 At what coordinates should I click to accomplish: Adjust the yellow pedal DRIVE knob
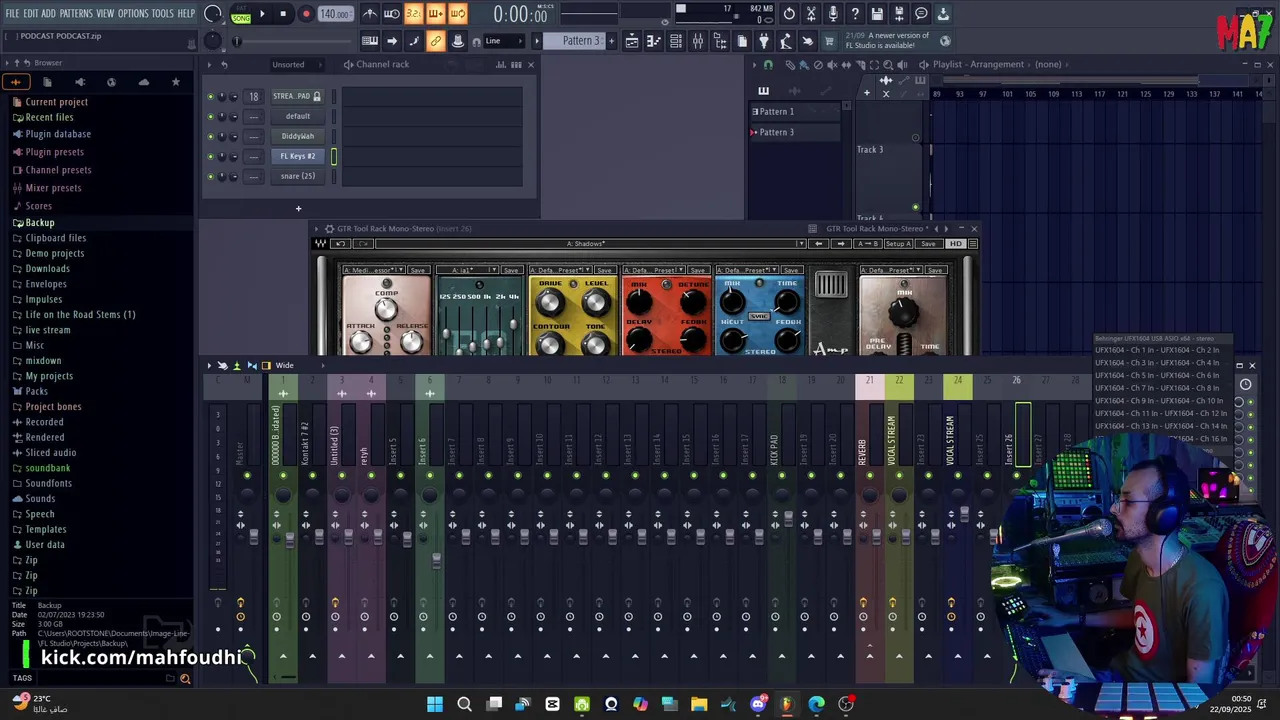click(x=550, y=301)
